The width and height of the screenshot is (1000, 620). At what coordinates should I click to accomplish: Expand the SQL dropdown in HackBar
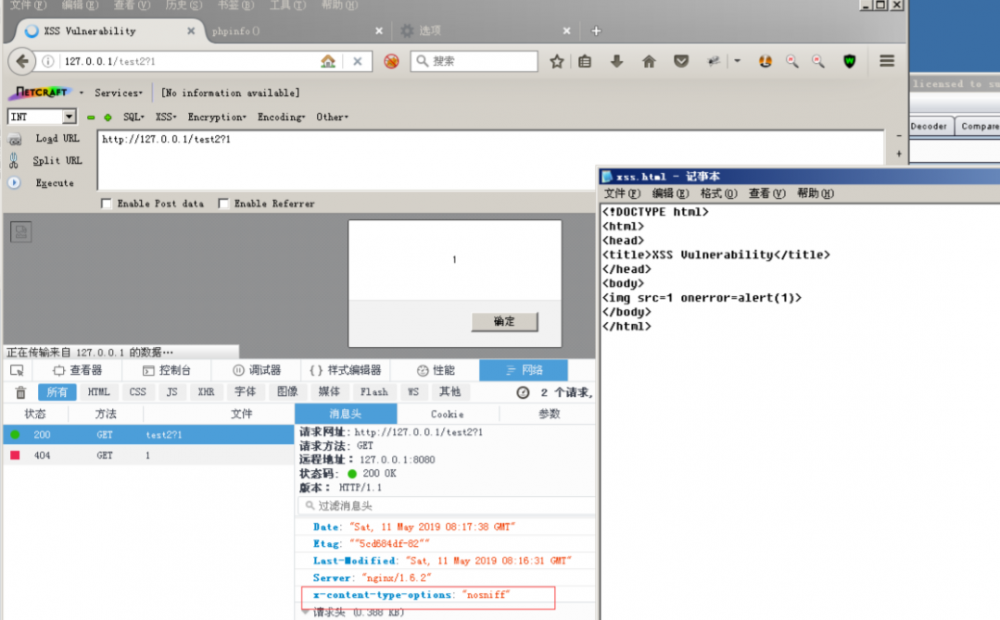134,117
